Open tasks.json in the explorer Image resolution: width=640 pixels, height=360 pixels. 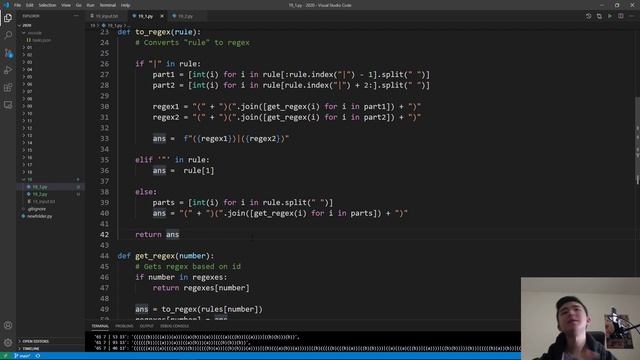click(x=42, y=40)
